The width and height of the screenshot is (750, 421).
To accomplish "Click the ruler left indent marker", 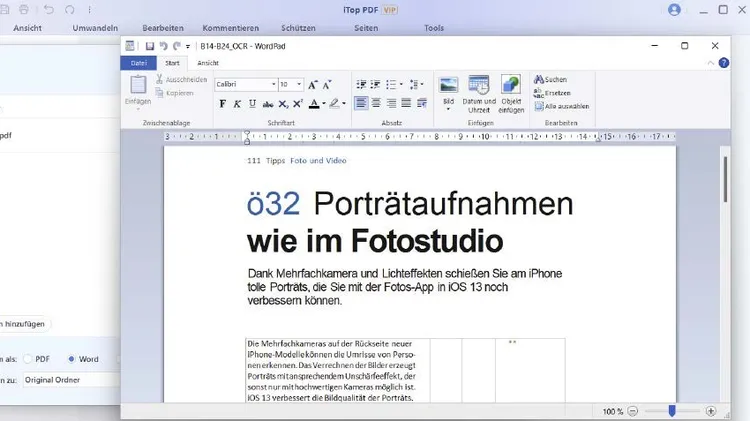I will point(247,142).
